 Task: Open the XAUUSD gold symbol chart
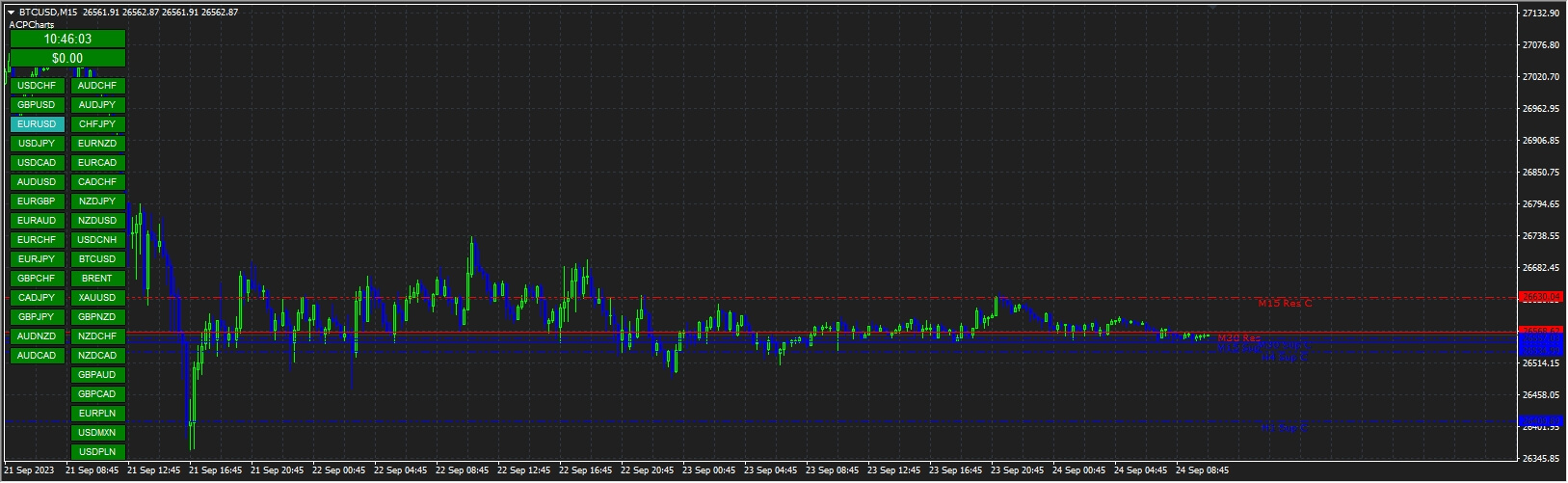97,298
